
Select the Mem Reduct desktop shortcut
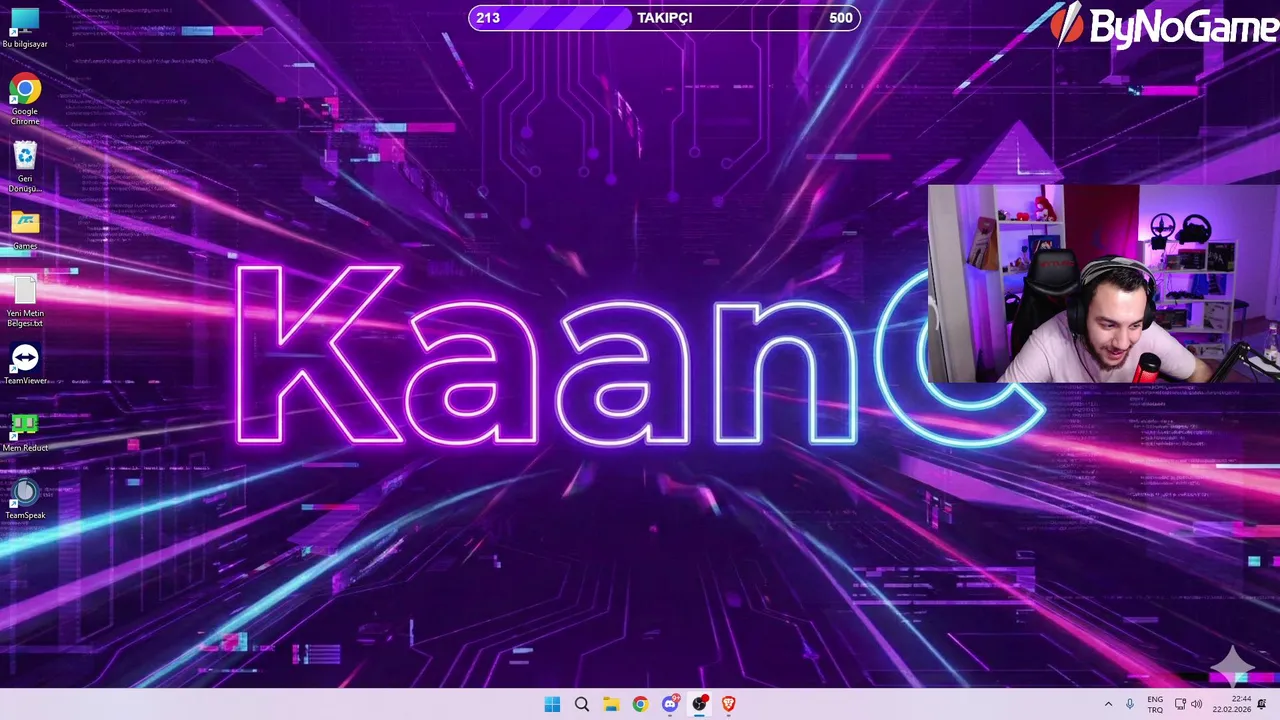click(x=25, y=431)
